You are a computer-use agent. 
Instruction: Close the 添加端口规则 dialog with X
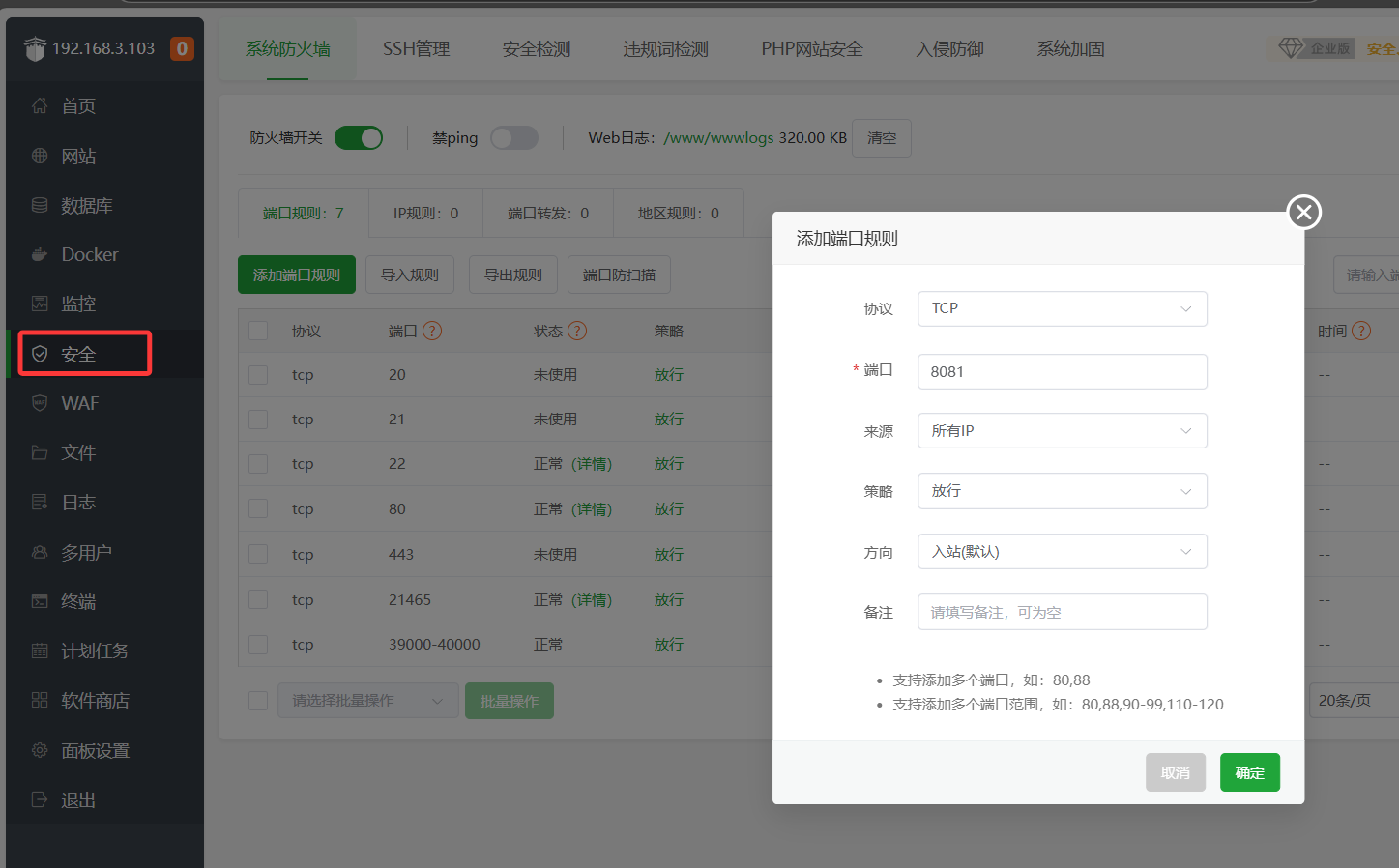click(1303, 212)
